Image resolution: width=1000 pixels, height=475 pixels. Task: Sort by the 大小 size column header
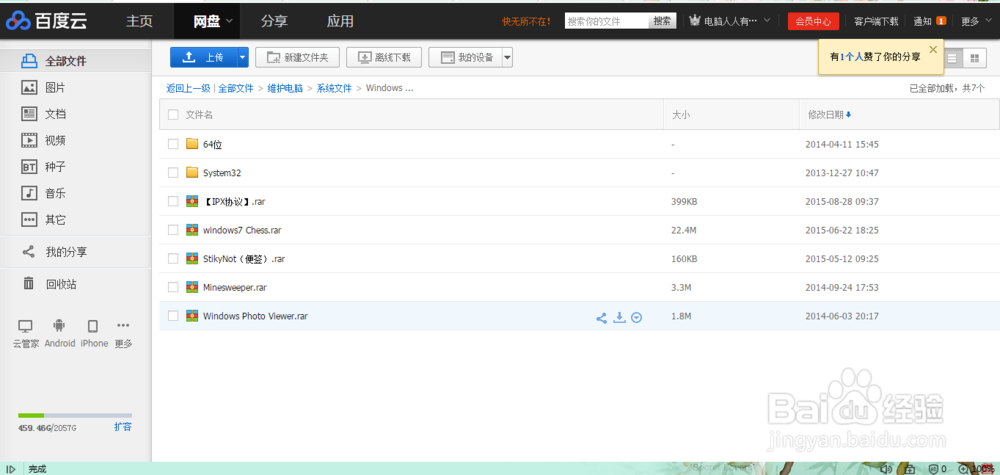680,115
